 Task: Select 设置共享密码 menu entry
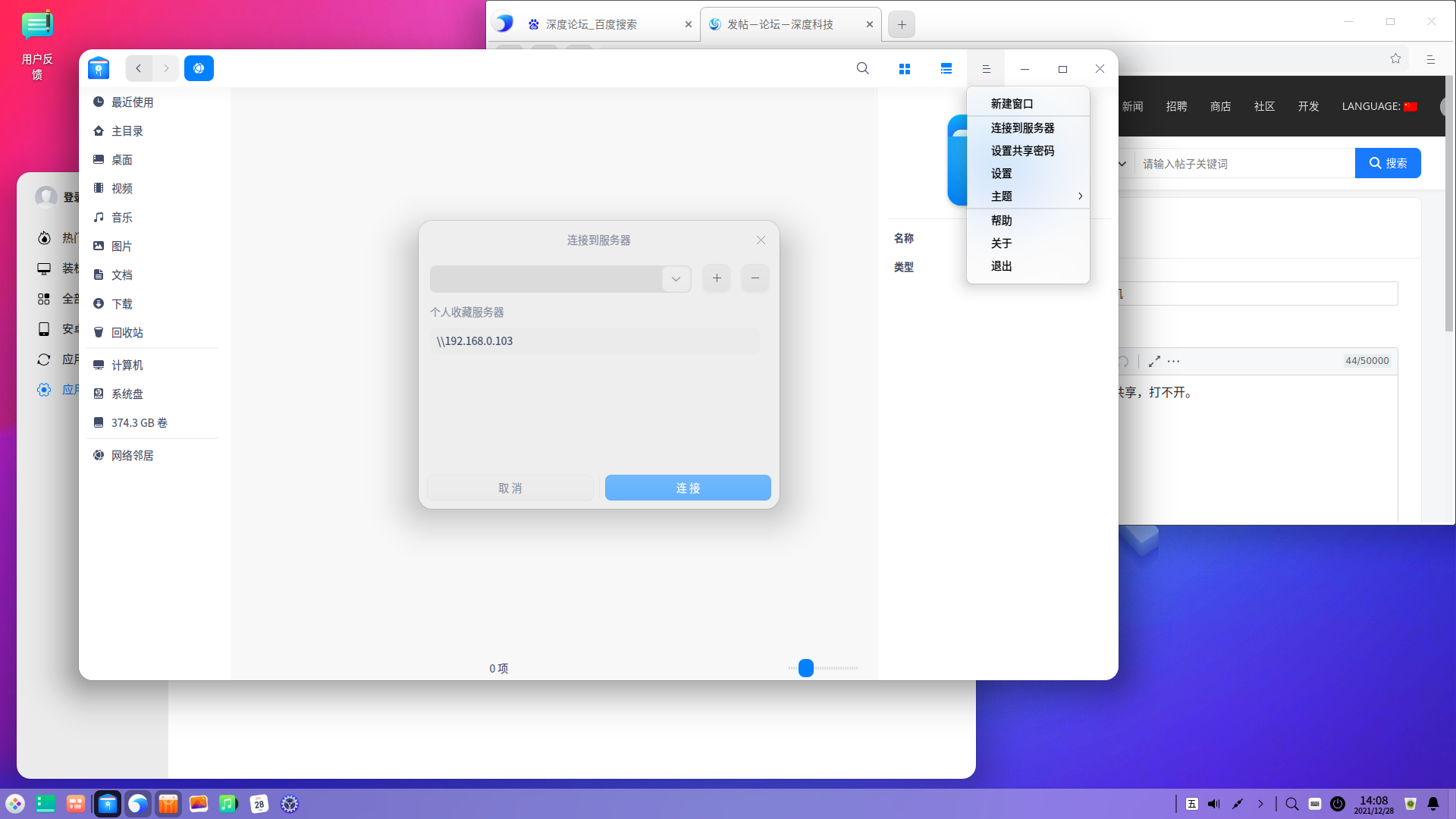[x=1022, y=151]
